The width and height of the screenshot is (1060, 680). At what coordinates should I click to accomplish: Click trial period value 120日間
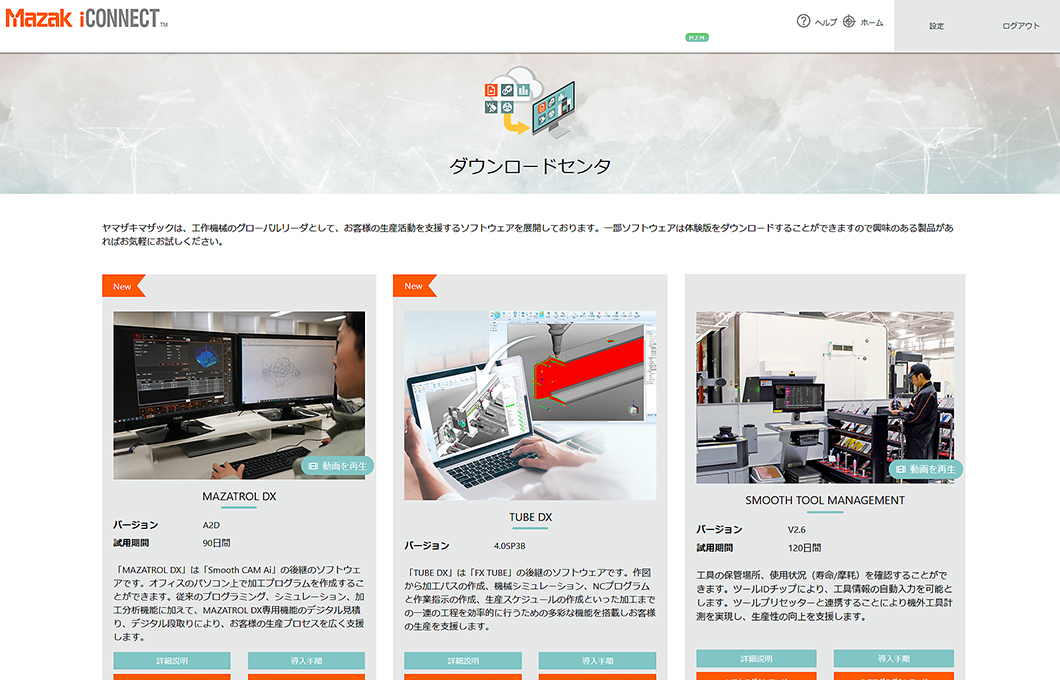(804, 548)
